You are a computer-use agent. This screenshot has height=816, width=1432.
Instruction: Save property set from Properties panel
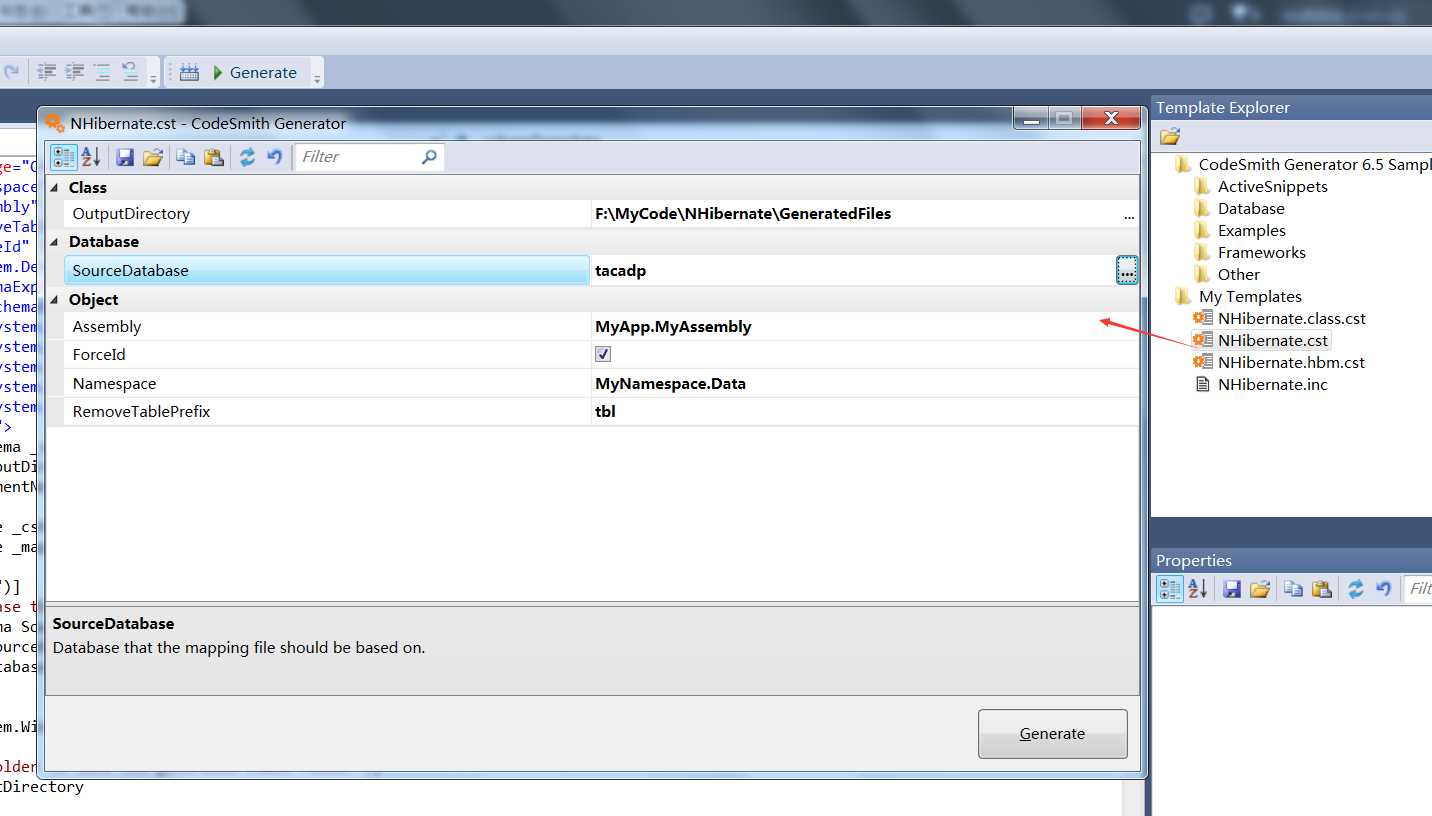(x=1232, y=589)
